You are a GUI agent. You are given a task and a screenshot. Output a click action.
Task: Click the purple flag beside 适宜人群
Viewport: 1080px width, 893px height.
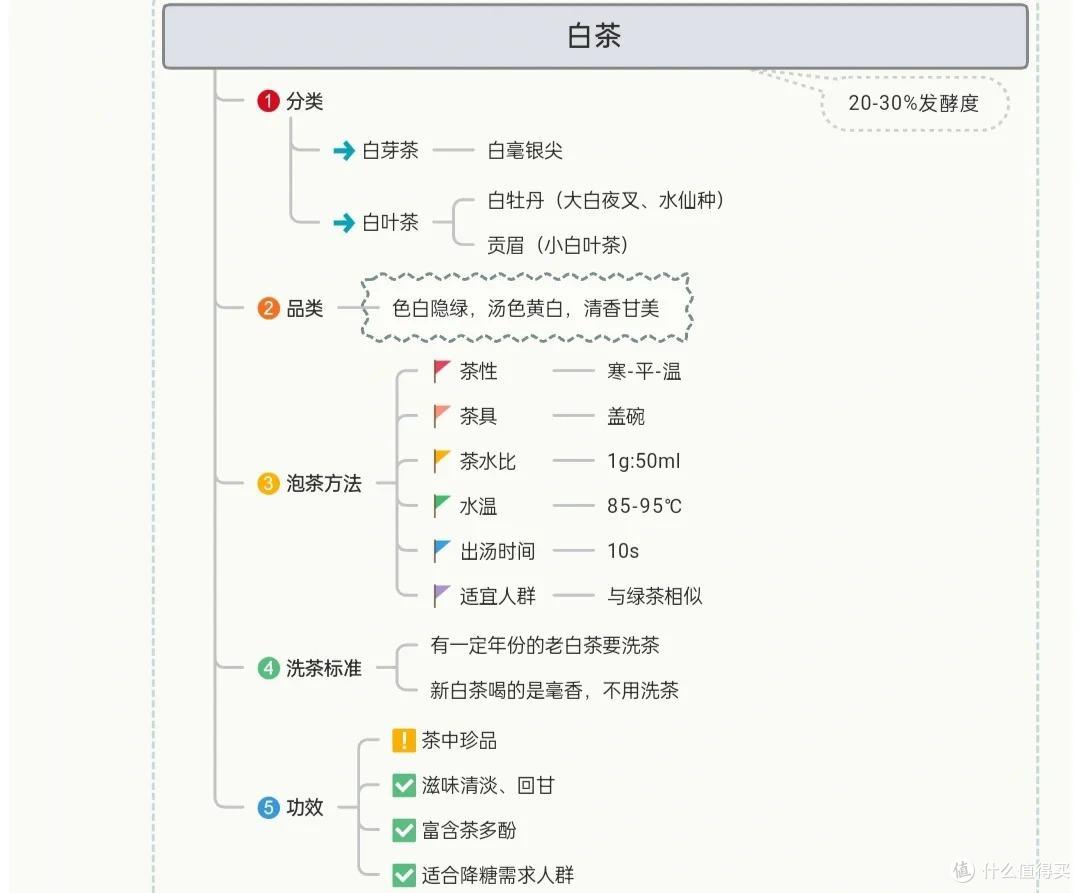442,596
